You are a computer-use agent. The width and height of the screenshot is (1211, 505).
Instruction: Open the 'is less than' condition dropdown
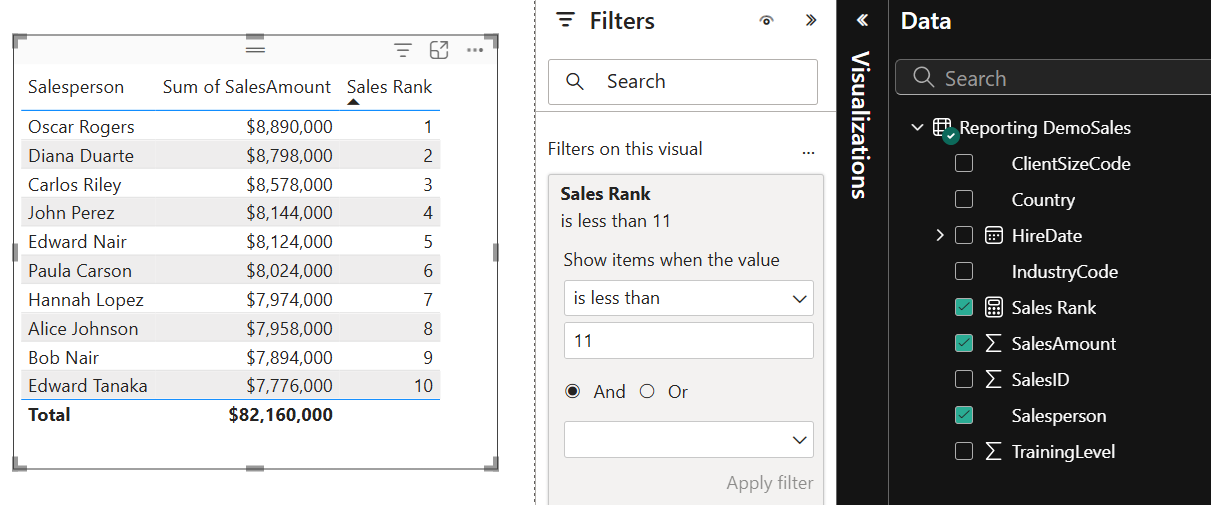pyautogui.click(x=689, y=298)
